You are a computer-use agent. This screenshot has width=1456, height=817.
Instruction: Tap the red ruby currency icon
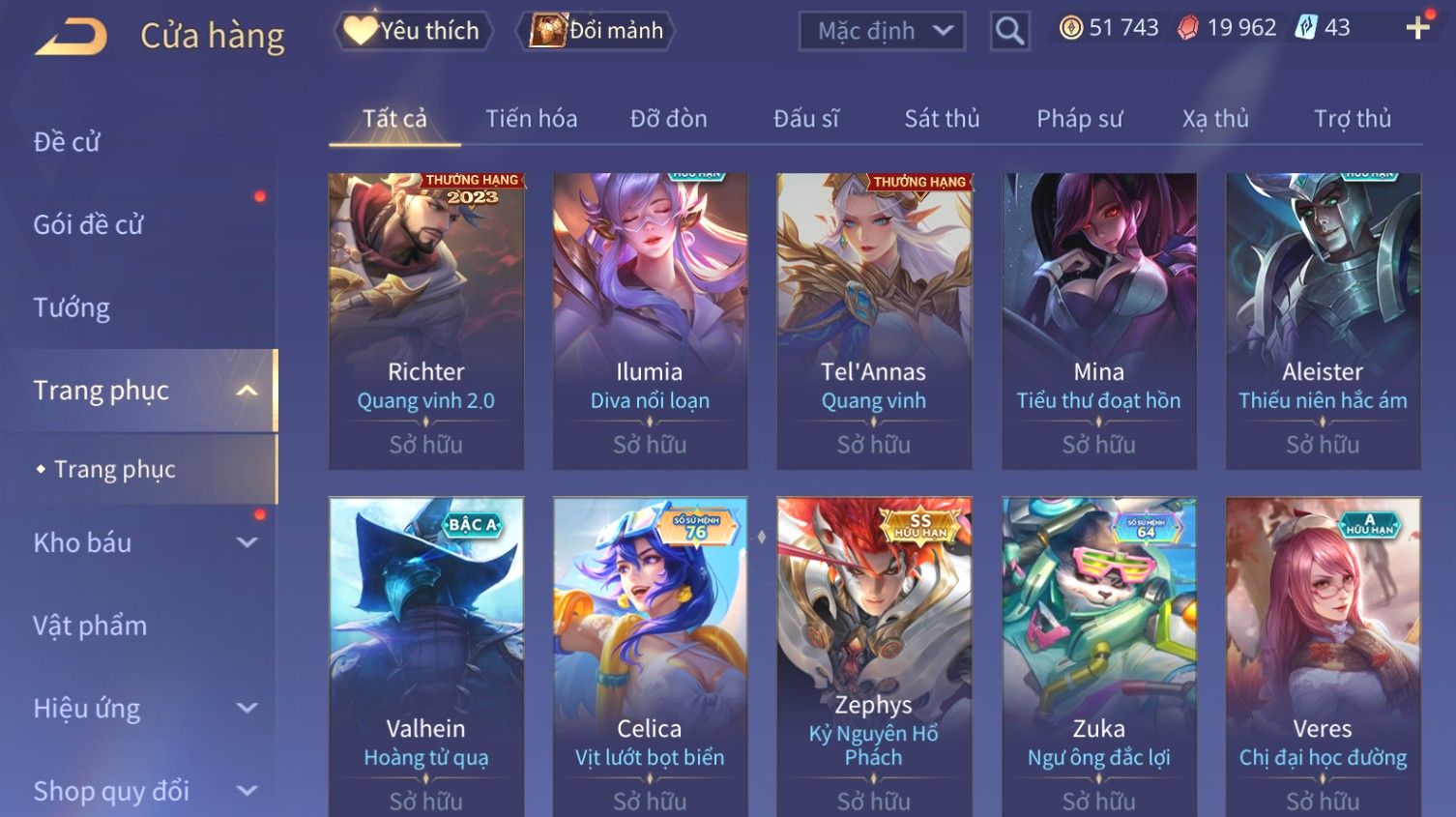coord(1187,28)
